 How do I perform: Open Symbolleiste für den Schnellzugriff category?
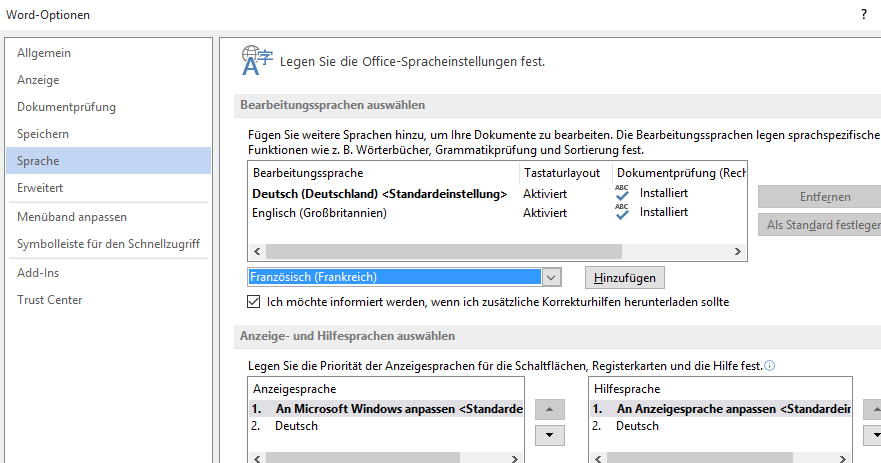108,244
